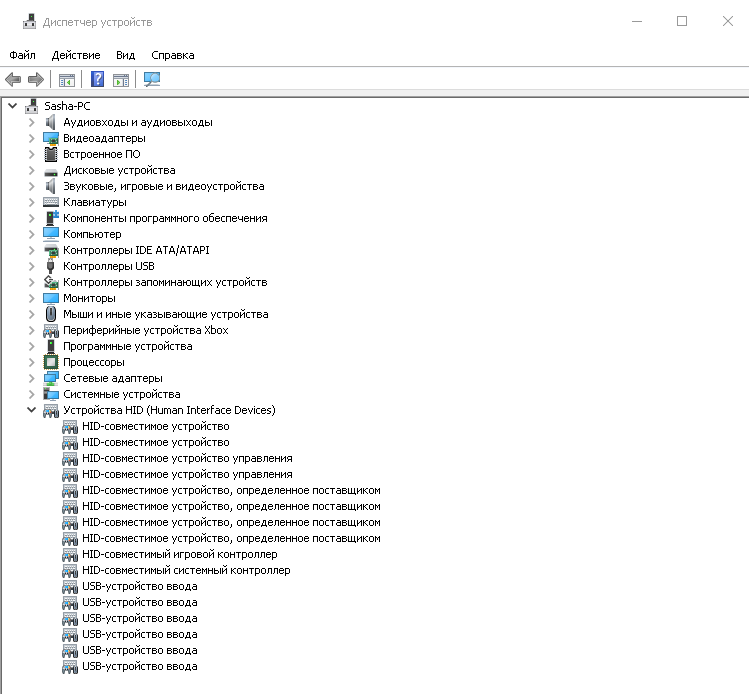The image size is (749, 694).
Task: Click the Forward arrow toolbar icon
Action: (x=36, y=79)
